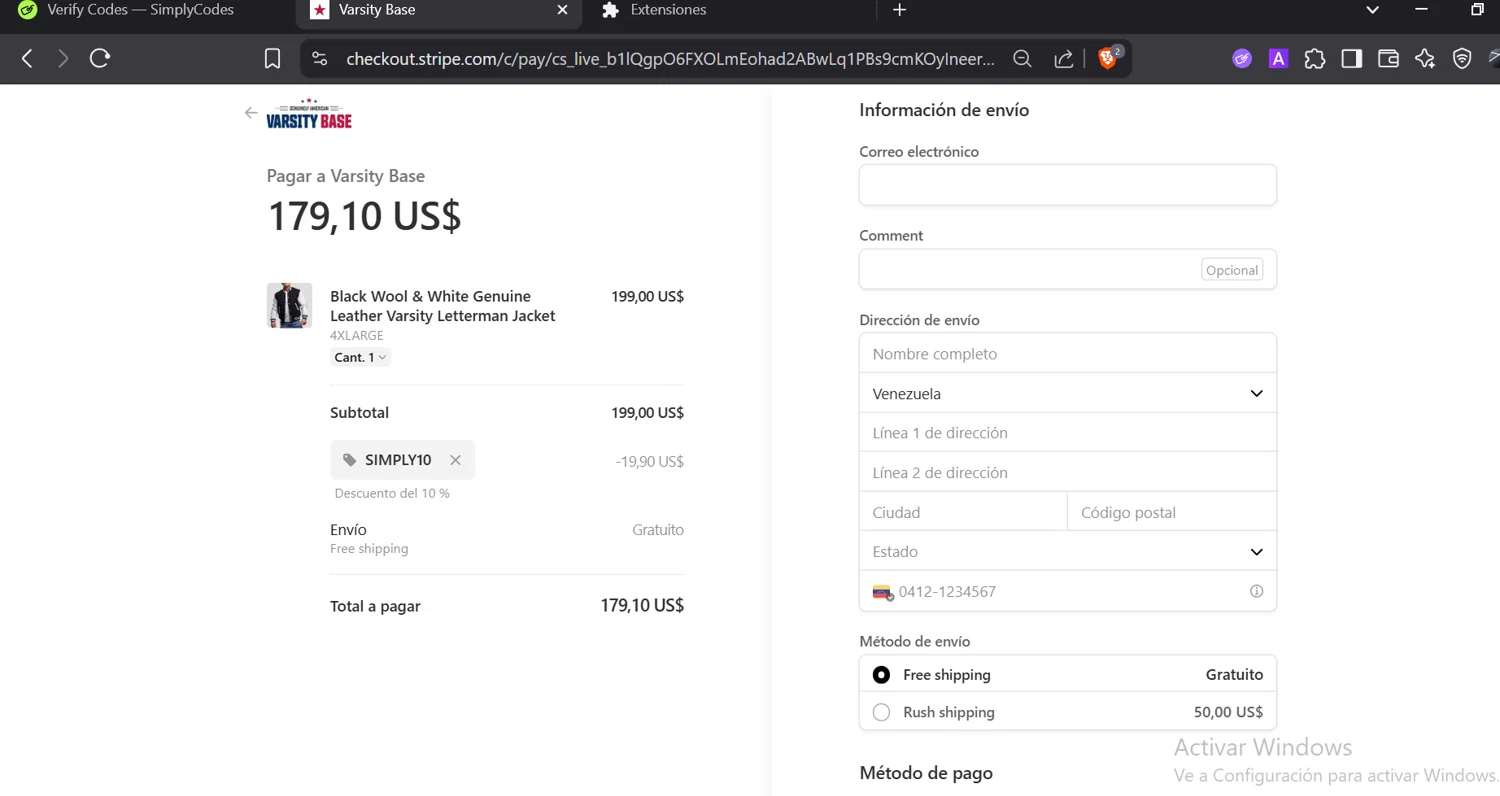1500x796 pixels.
Task: Click the Ciudad field
Action: tap(963, 512)
